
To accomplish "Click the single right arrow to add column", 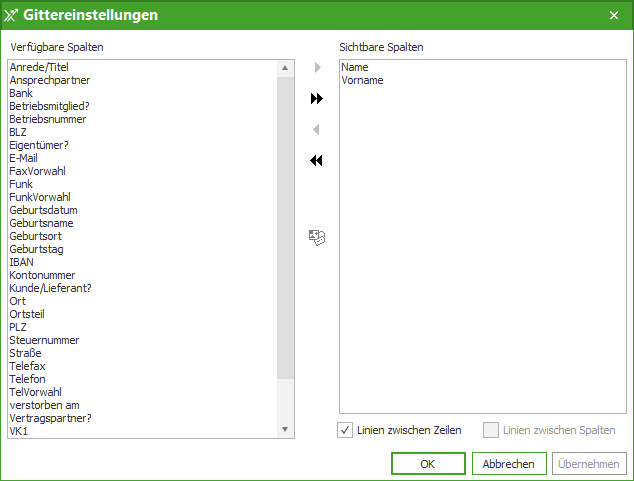I will coord(317,68).
